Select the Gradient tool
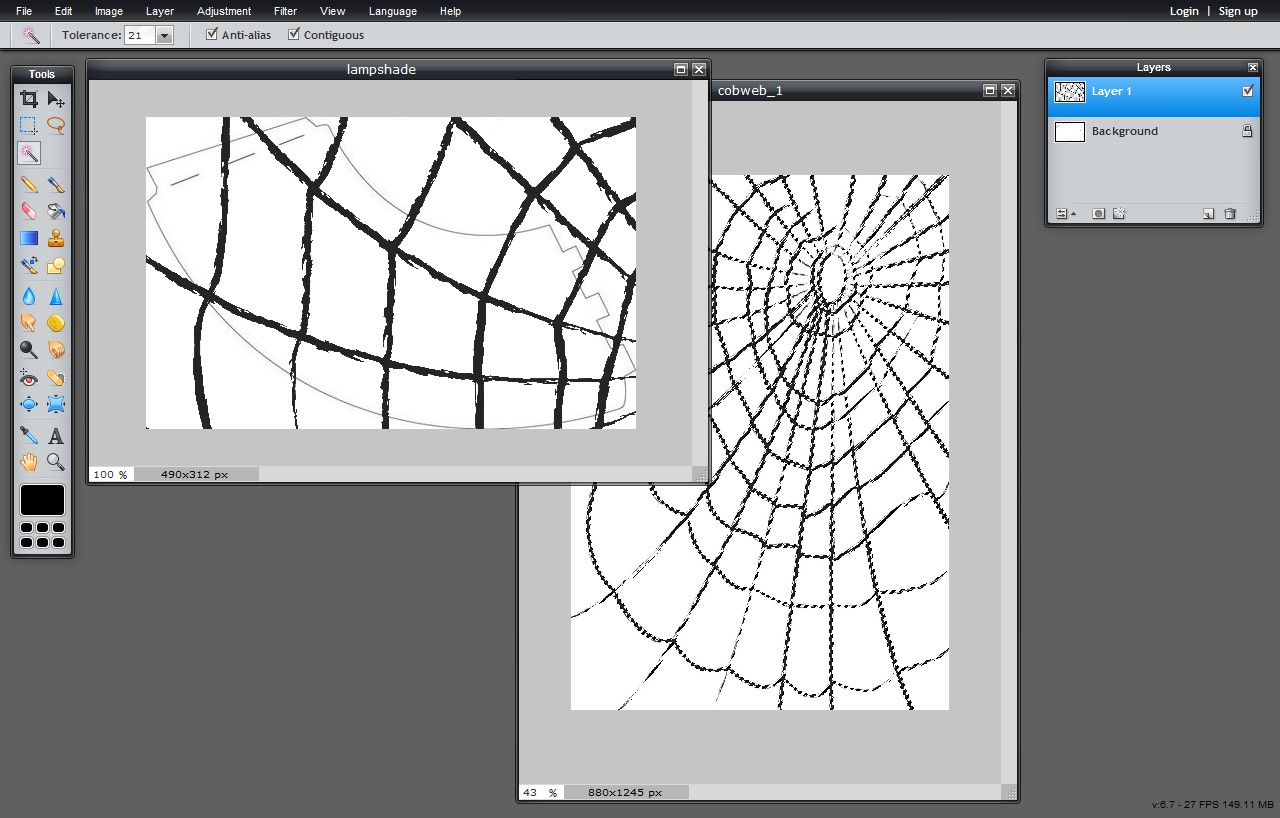Image resolution: width=1280 pixels, height=818 pixels. tap(29, 239)
